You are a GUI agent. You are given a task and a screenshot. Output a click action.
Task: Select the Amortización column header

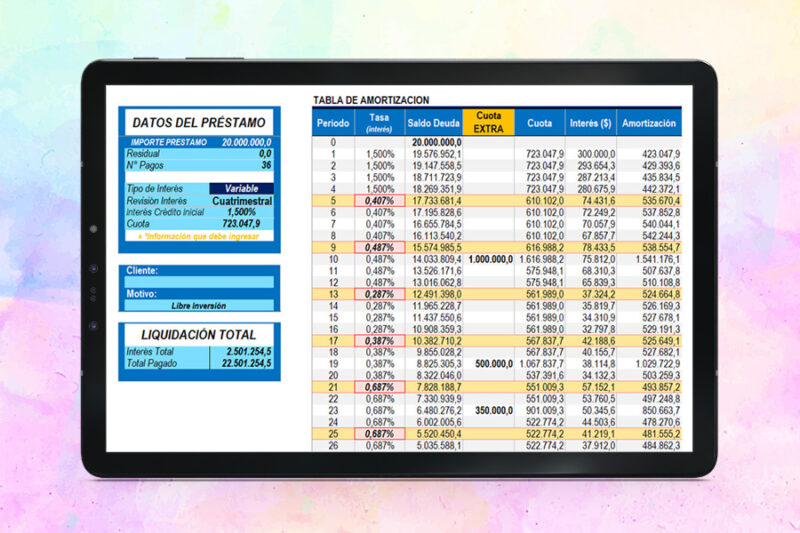coord(648,122)
